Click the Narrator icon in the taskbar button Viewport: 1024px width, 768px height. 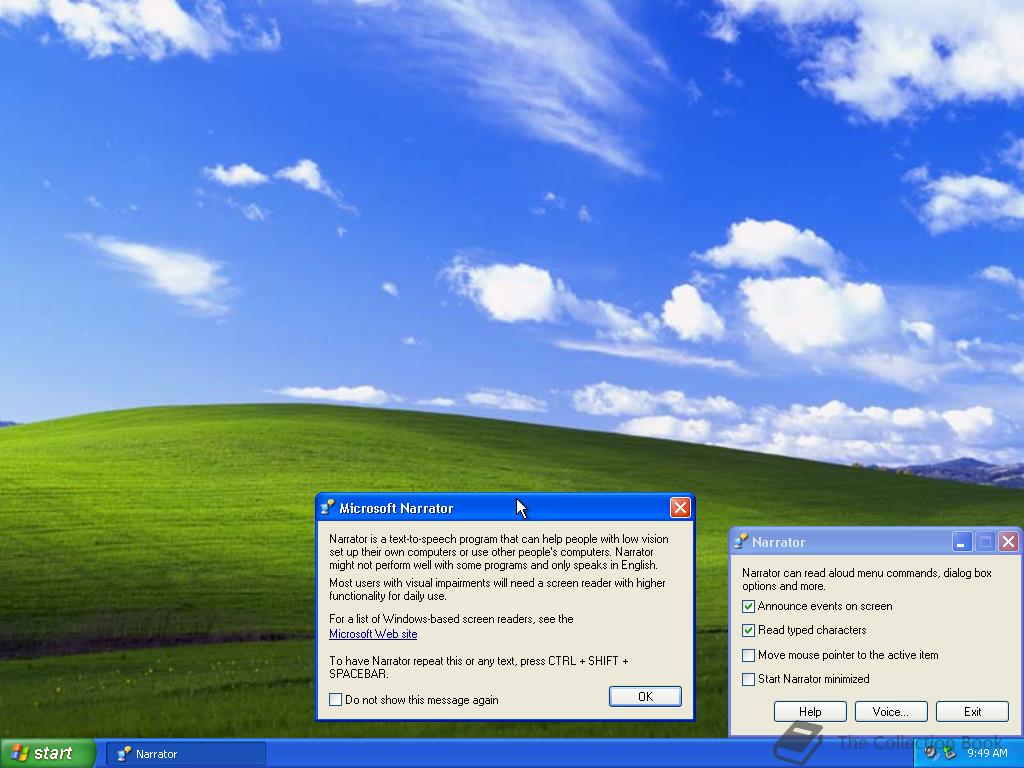[123, 754]
